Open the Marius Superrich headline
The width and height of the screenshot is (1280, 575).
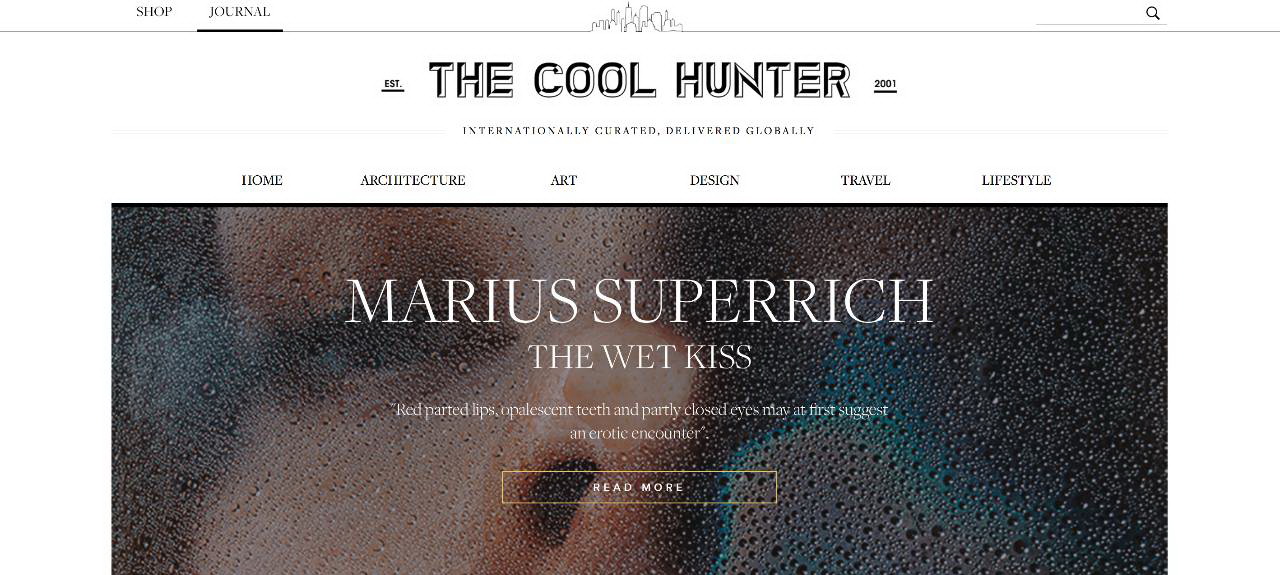click(x=639, y=301)
